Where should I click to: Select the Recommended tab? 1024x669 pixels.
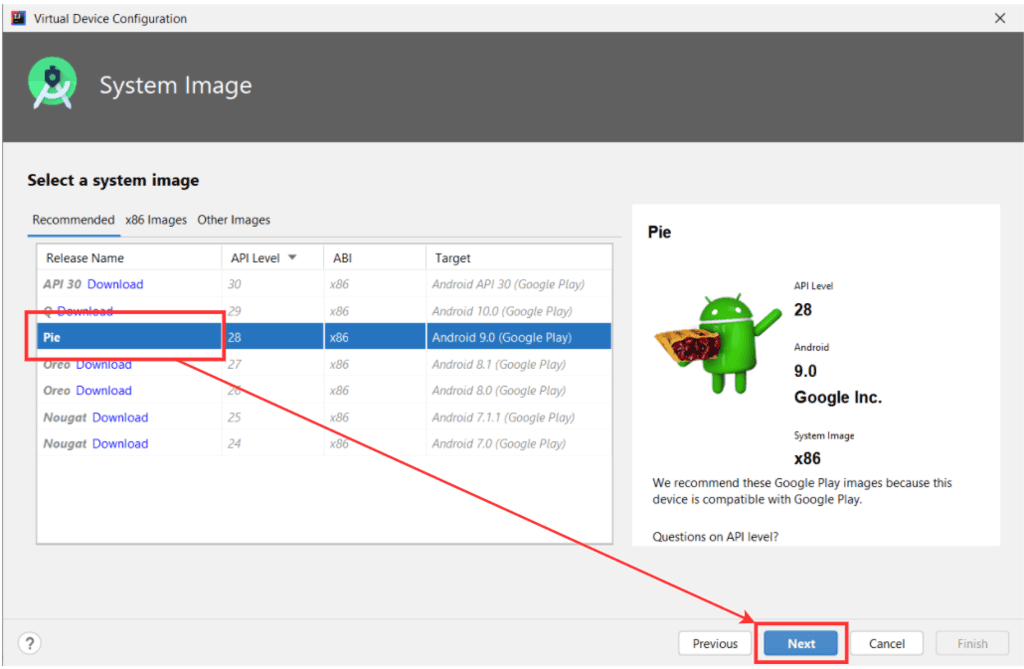tap(73, 220)
